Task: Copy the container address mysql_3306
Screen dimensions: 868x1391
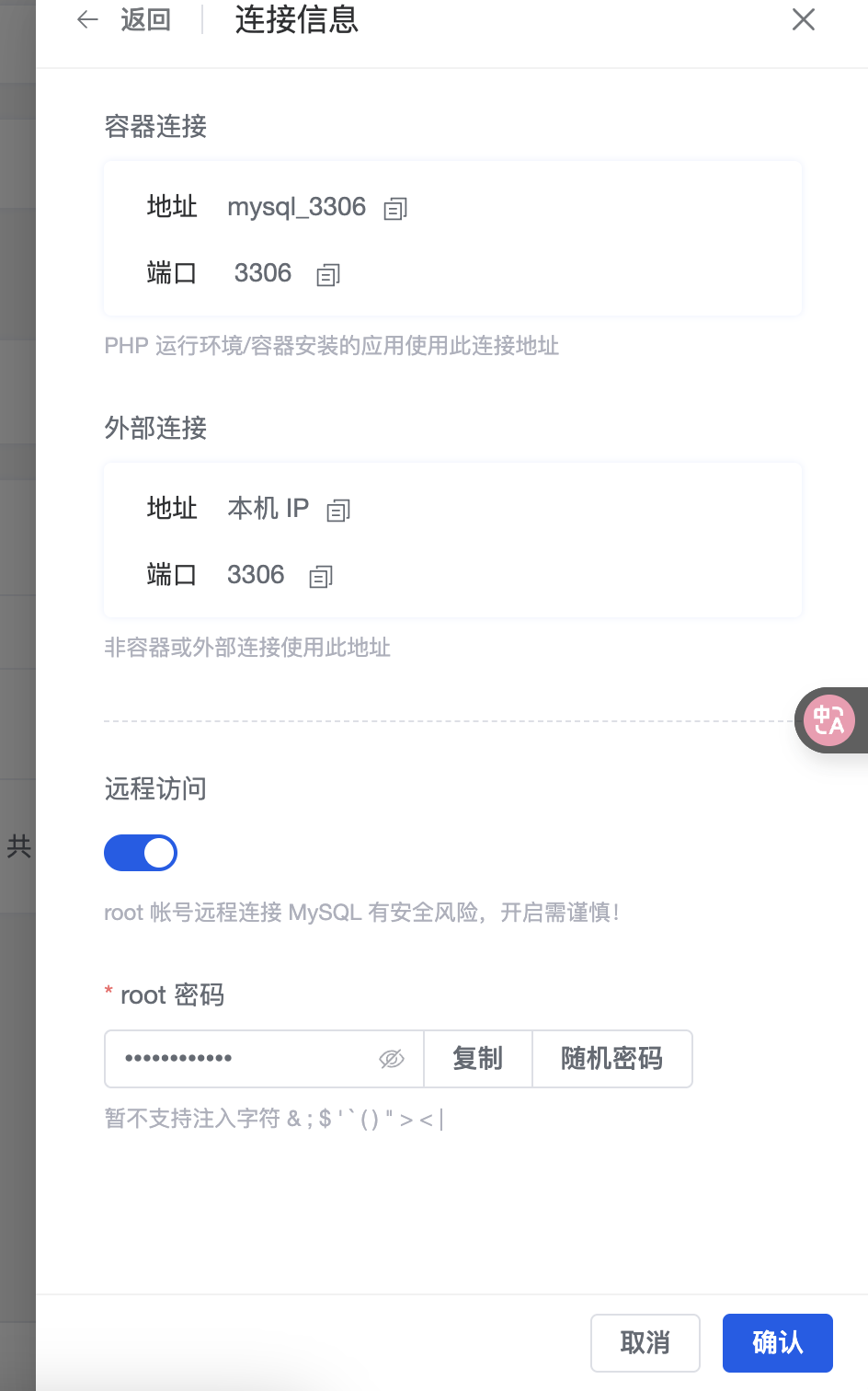Action: [395, 209]
